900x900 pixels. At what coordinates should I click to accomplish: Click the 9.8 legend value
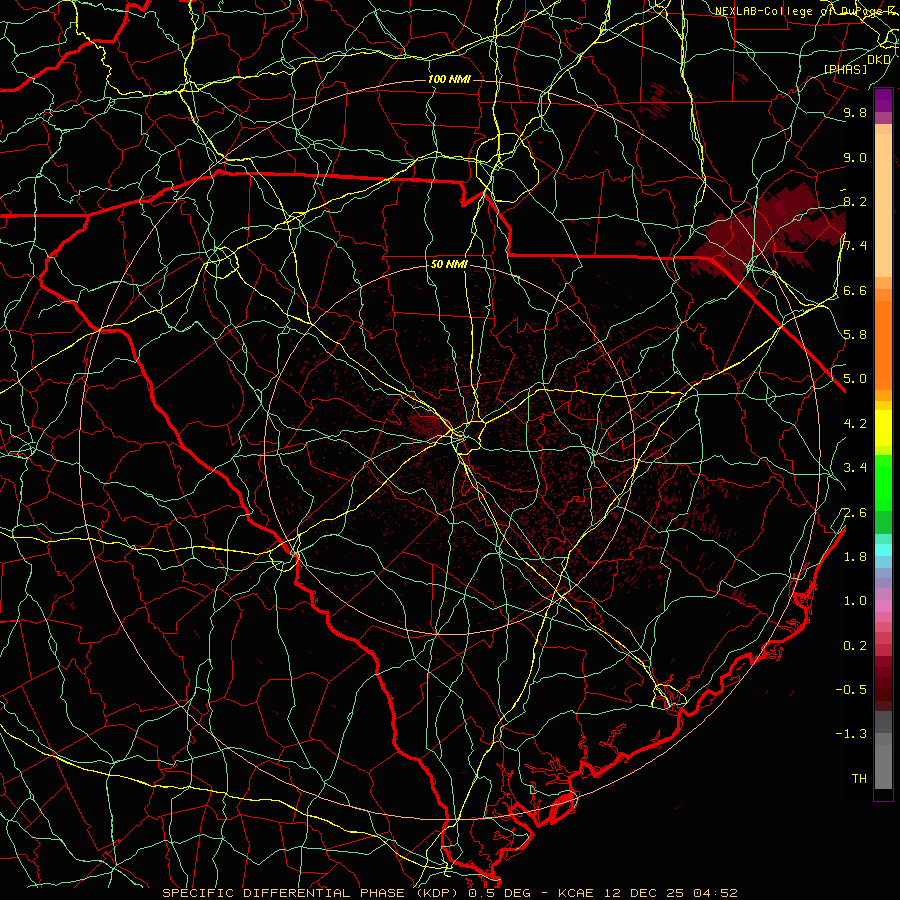point(855,112)
